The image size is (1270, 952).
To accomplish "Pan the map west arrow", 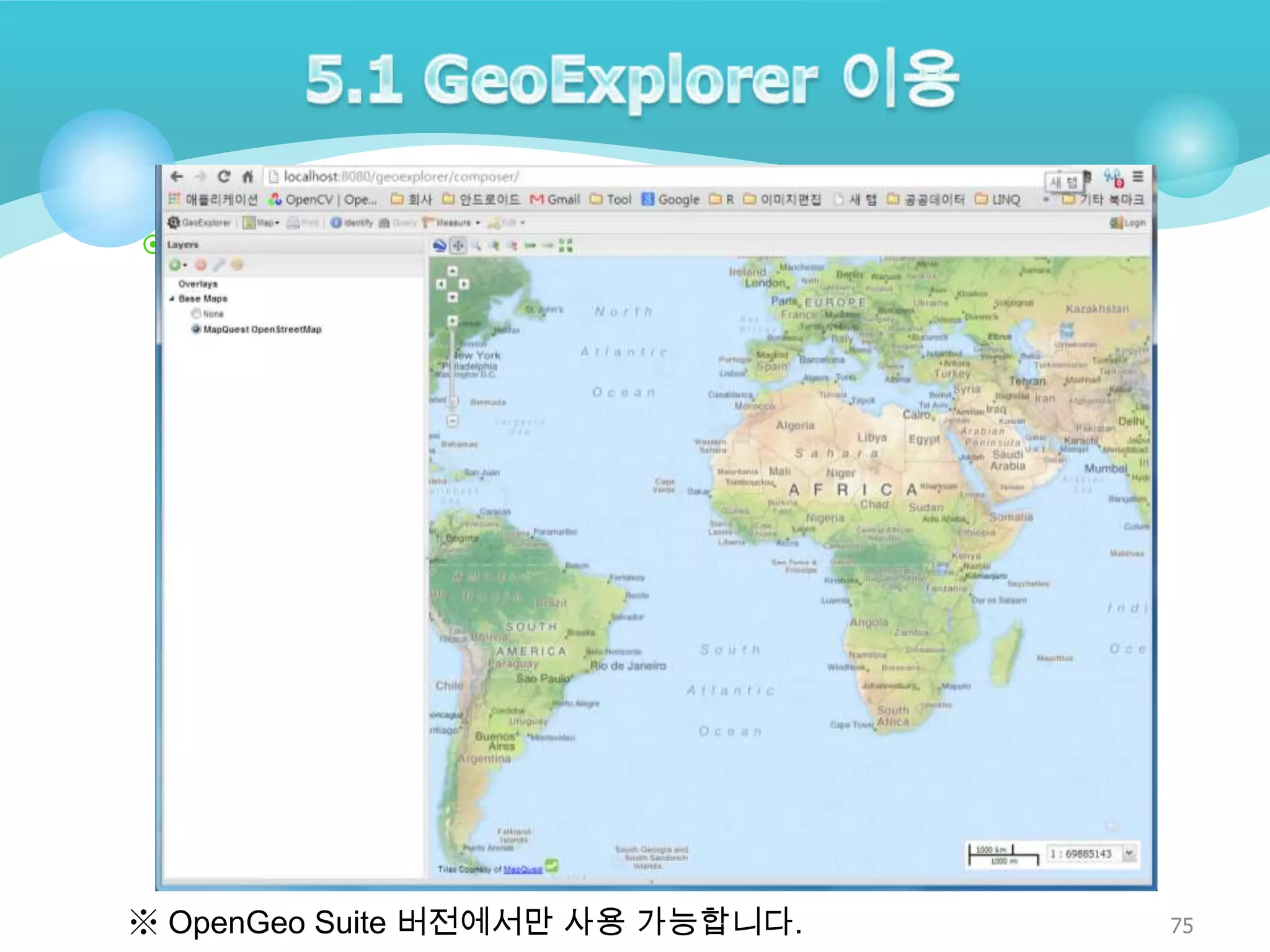I will 441,284.
